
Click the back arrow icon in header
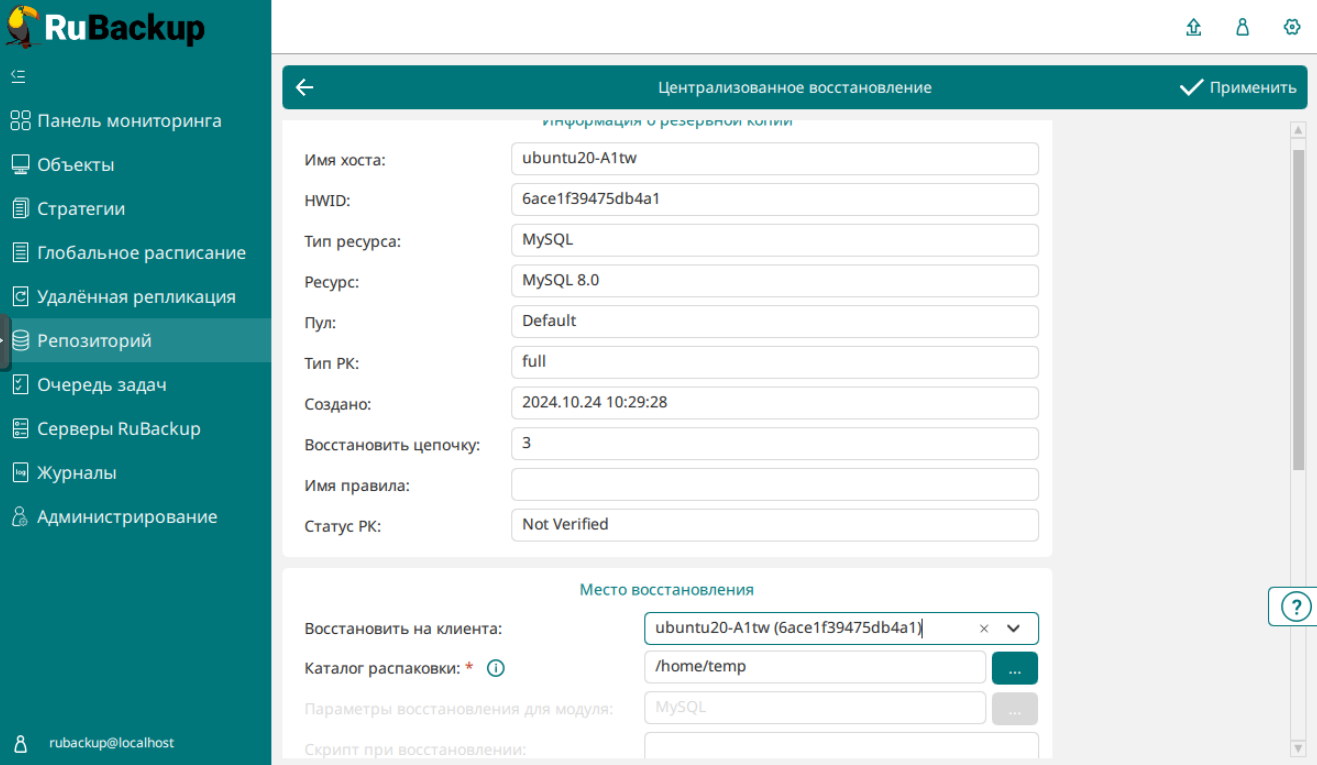point(305,88)
